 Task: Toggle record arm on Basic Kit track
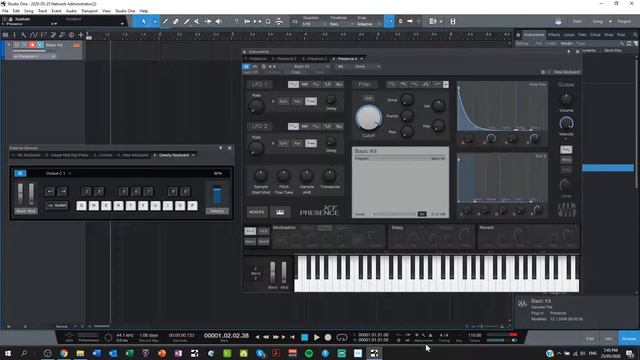(32, 45)
